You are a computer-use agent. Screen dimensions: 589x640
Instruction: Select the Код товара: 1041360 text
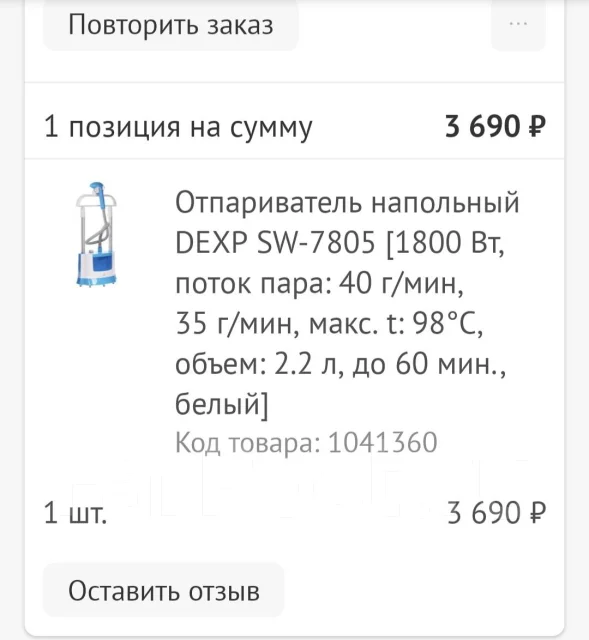[306, 442]
